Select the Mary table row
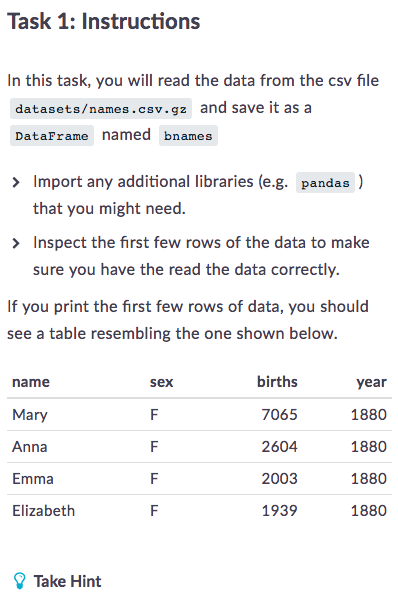Image resolution: width=398 pixels, height=601 pixels. click(x=199, y=414)
